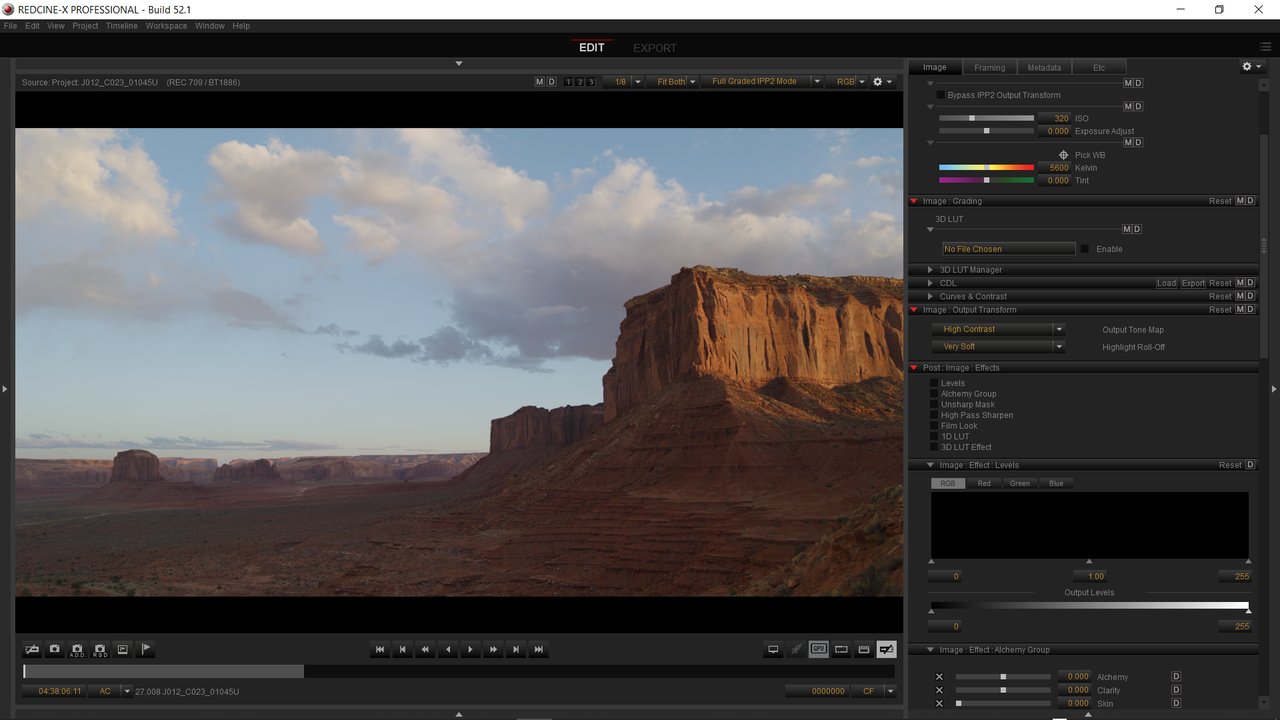Viewport: 1280px width, 720px height.
Task: Jump to the first frame
Action: coord(380,650)
